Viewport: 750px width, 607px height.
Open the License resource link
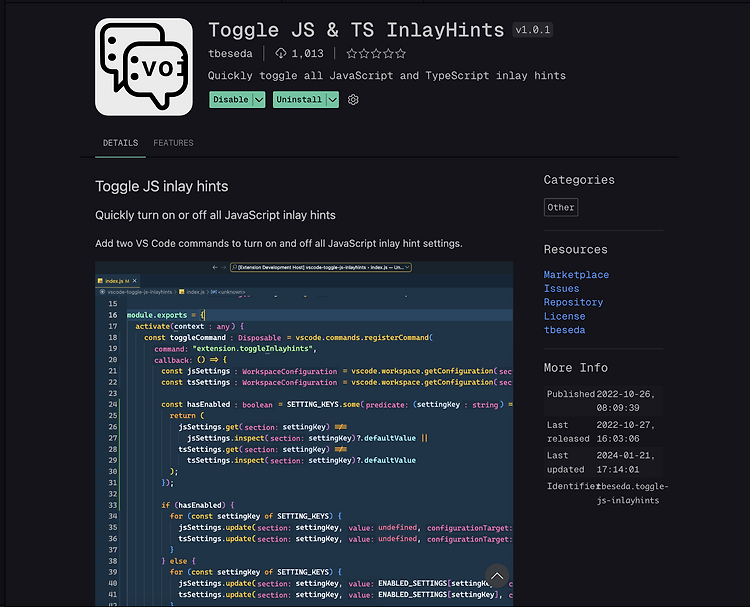(564, 316)
